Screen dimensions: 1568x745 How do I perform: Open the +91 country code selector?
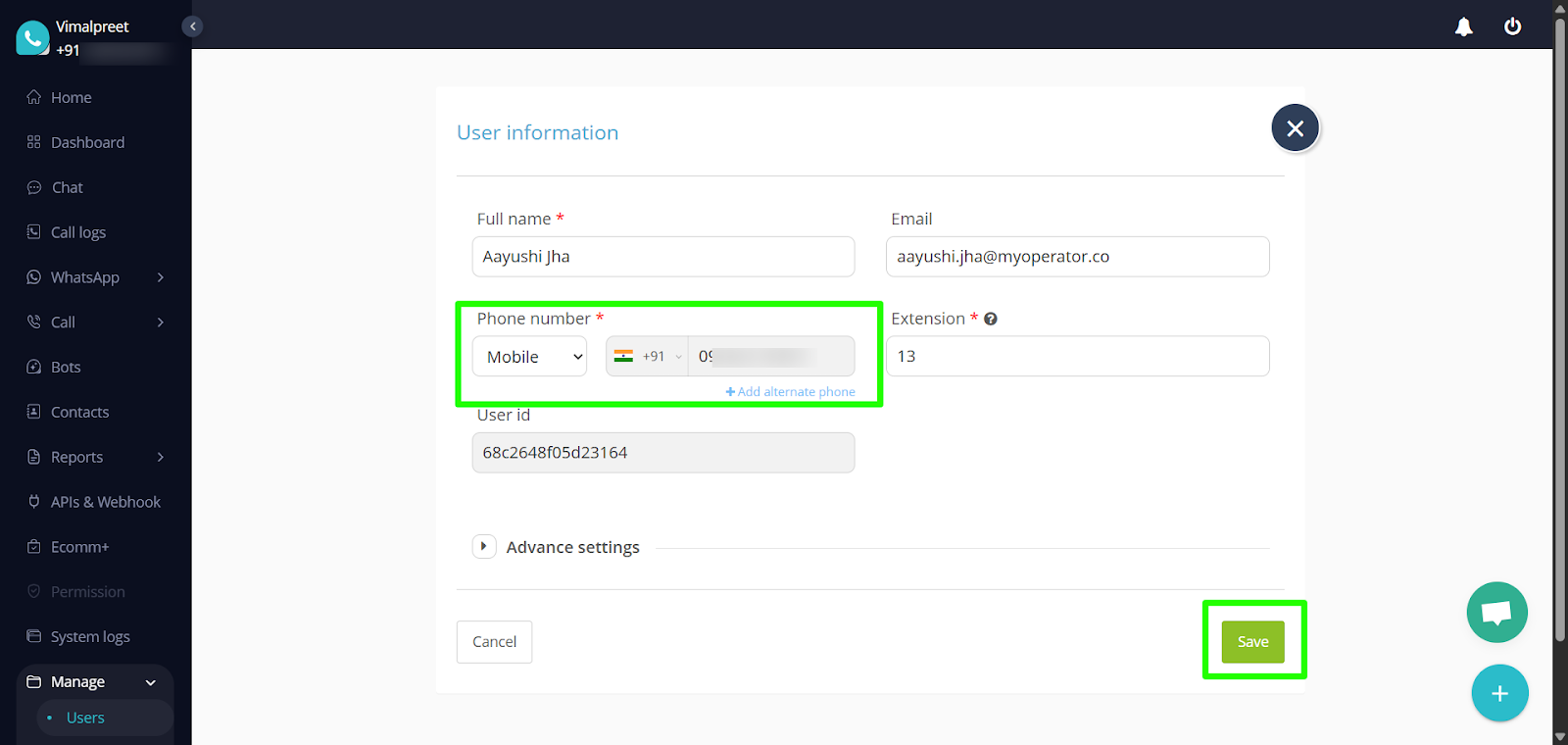click(x=648, y=357)
